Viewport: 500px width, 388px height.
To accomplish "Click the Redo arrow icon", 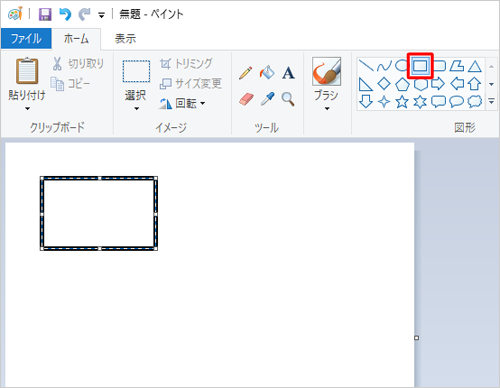I will 84,14.
